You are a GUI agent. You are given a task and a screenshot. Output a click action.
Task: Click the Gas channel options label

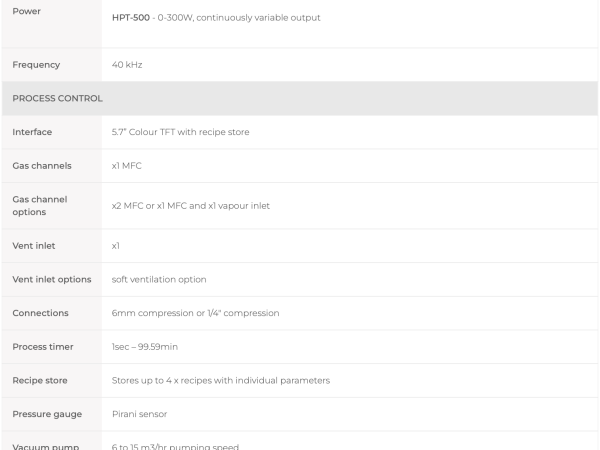pos(40,205)
